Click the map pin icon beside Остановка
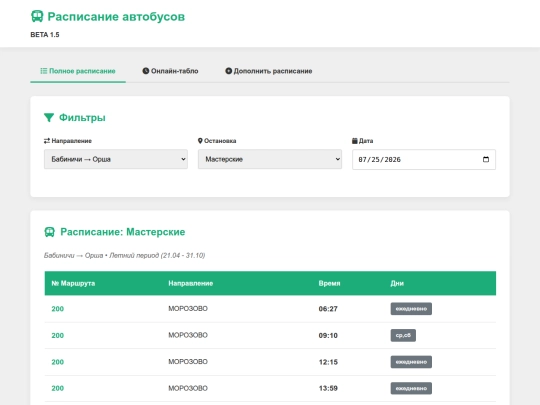This screenshot has width=540, height=405. pyautogui.click(x=200, y=141)
